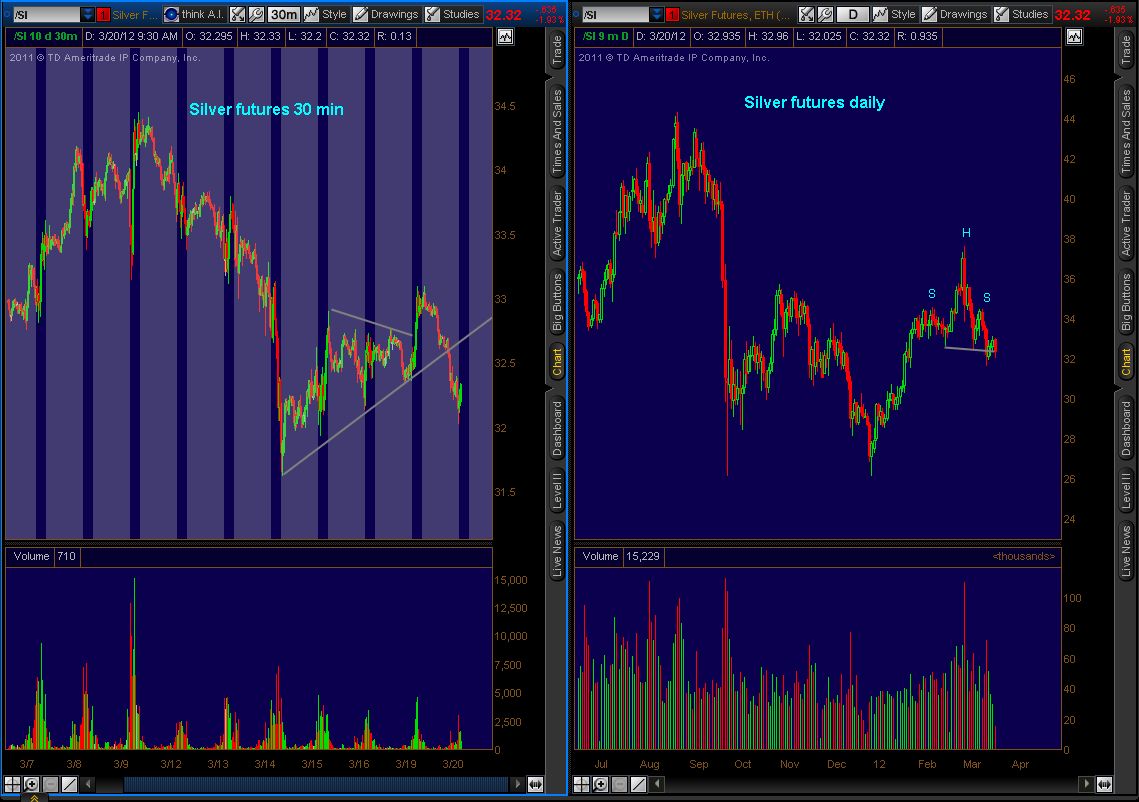Open the Dashboard tab on right sidebar

click(1126, 428)
